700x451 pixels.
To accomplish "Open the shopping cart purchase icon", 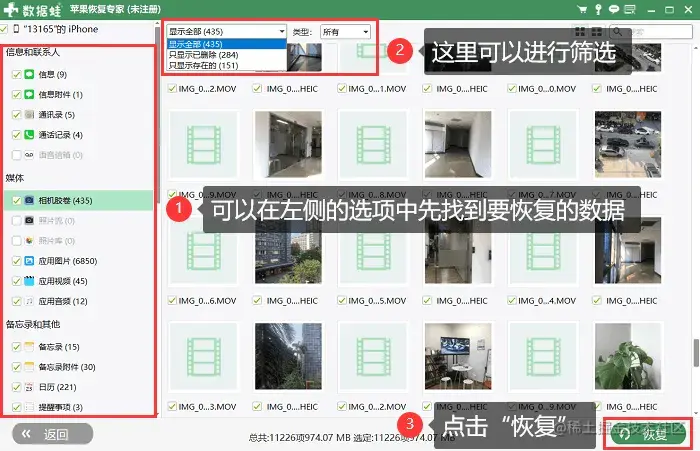I will coord(582,9).
